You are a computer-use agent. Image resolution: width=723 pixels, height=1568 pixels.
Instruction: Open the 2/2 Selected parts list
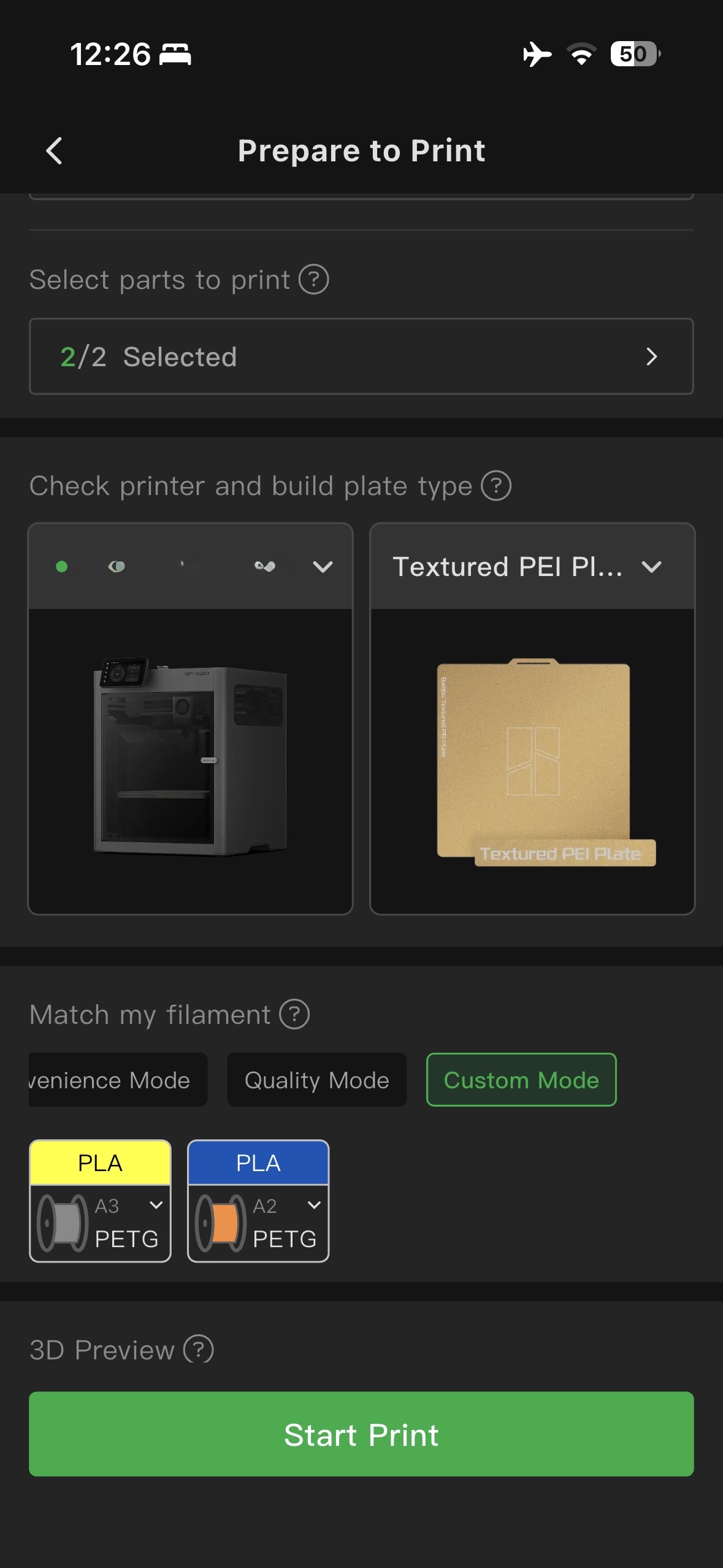pos(361,356)
